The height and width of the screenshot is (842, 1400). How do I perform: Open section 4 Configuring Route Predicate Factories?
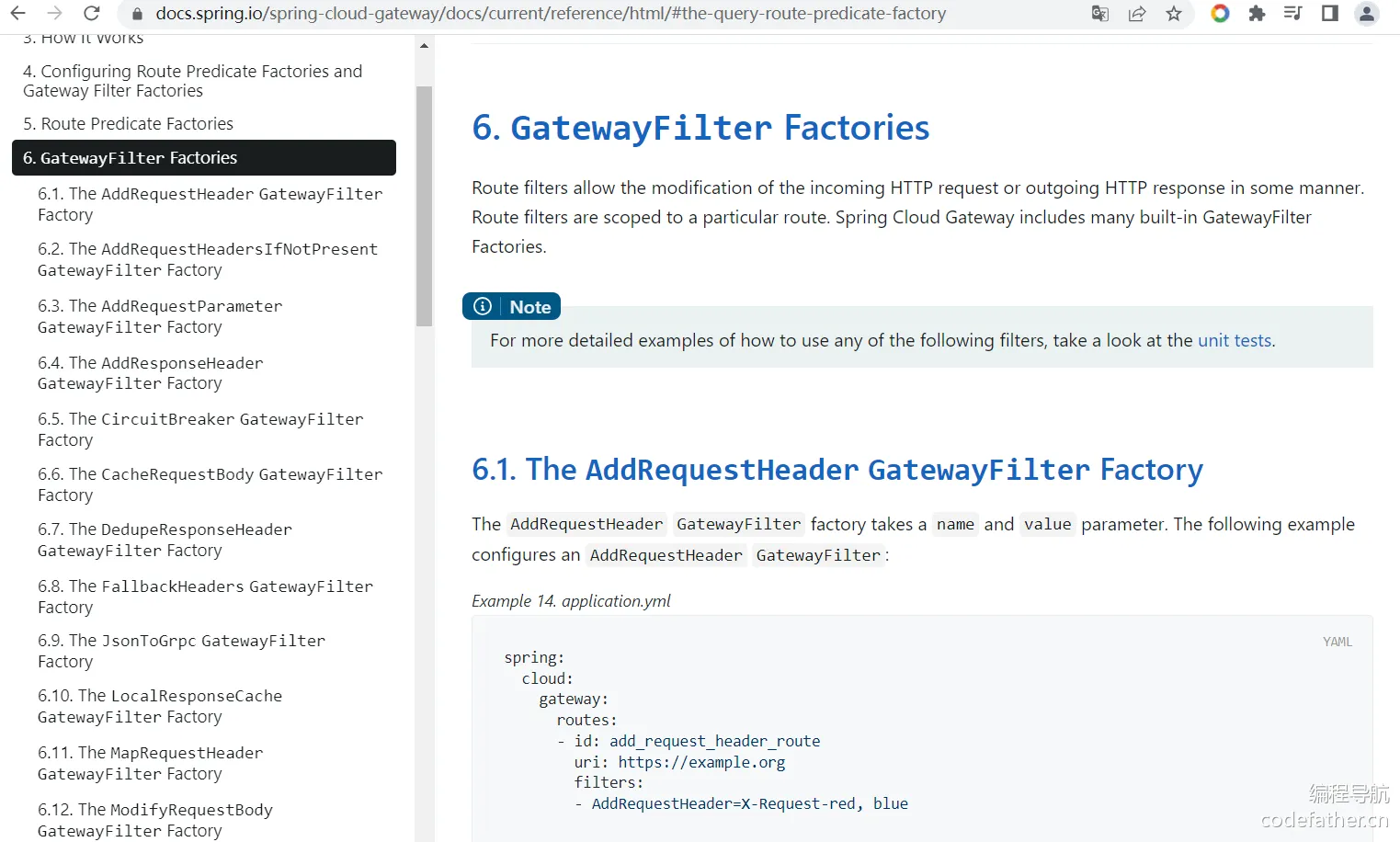(x=193, y=81)
